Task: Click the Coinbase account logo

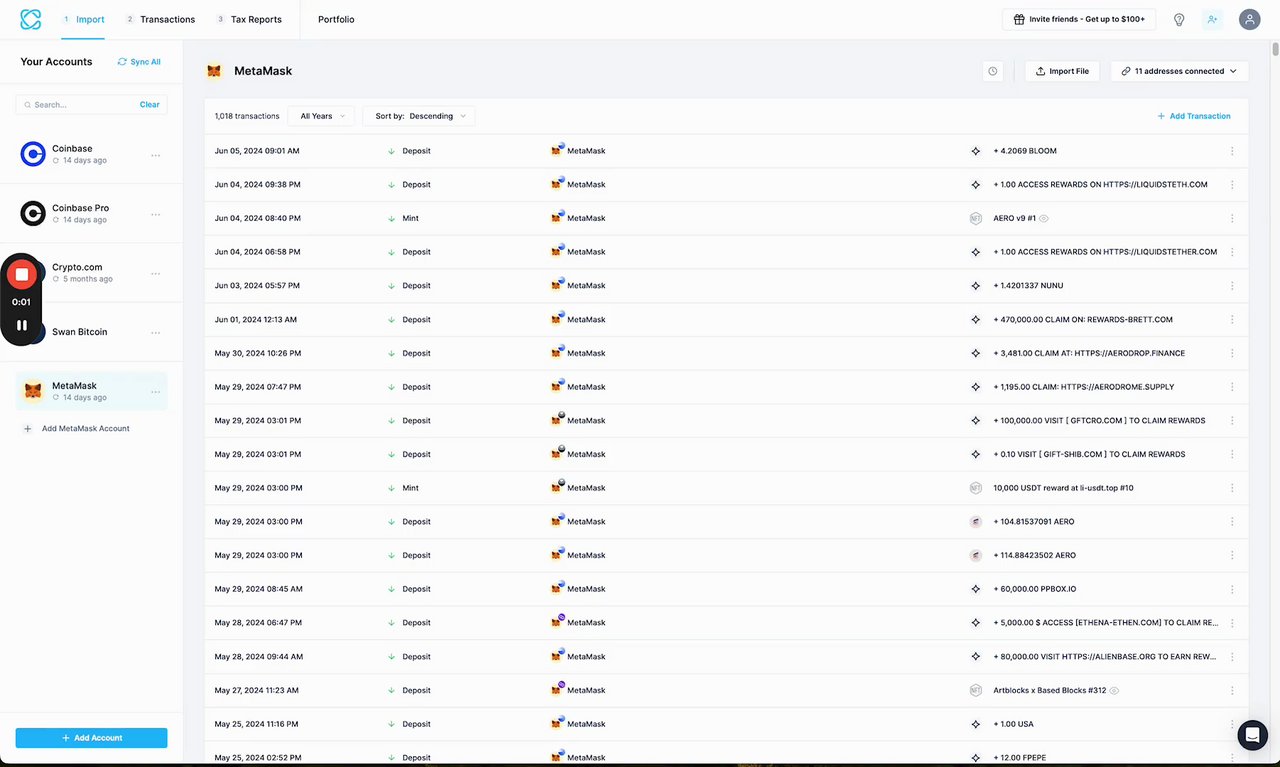Action: (x=33, y=154)
